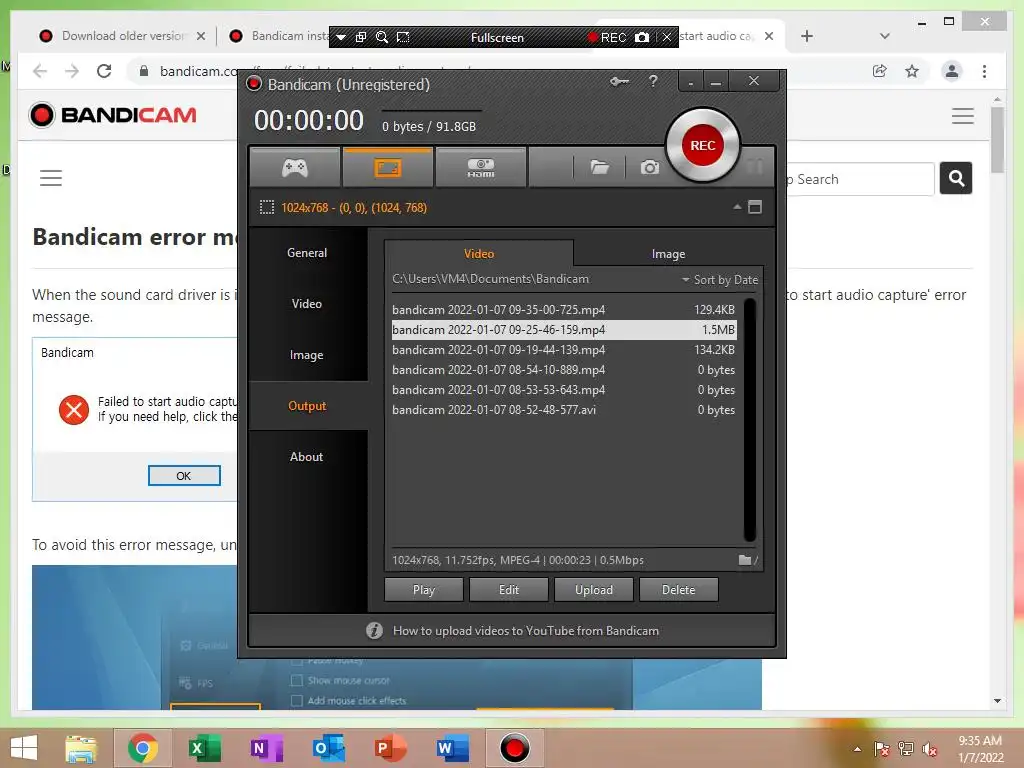
Task: Open Chrome three-dot menu
Action: click(984, 71)
